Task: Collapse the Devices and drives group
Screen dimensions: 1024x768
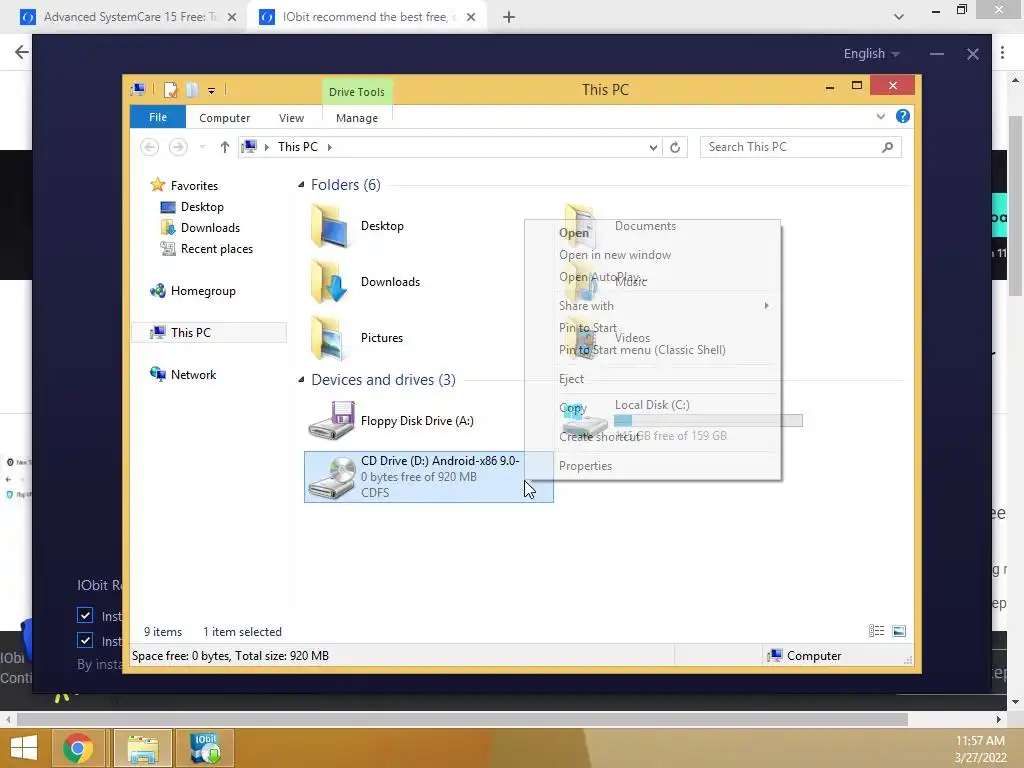Action: [301, 379]
